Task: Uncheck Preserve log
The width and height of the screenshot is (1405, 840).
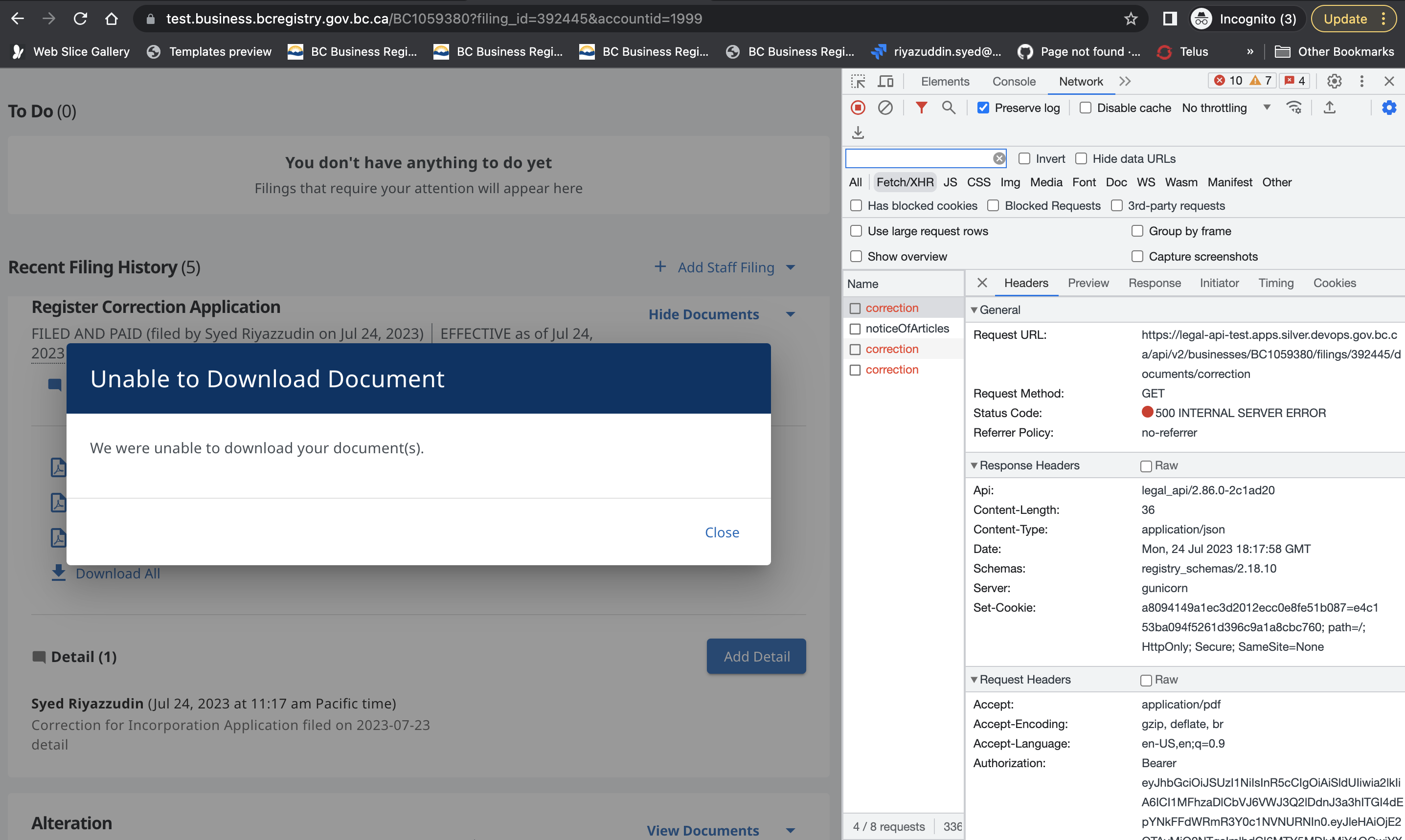Action: 983,108
